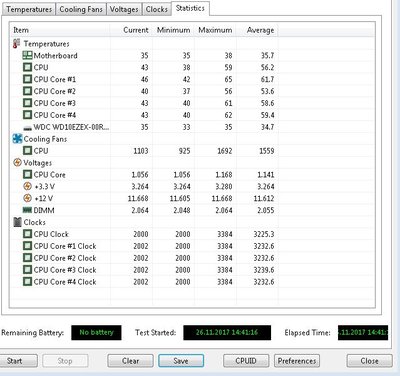Viewport: 400px width, 376px height.
Task: Click the +3.3 V voltage icon
Action: point(27,186)
